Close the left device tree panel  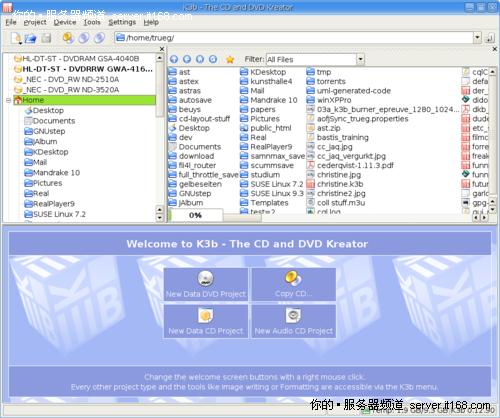162,49
